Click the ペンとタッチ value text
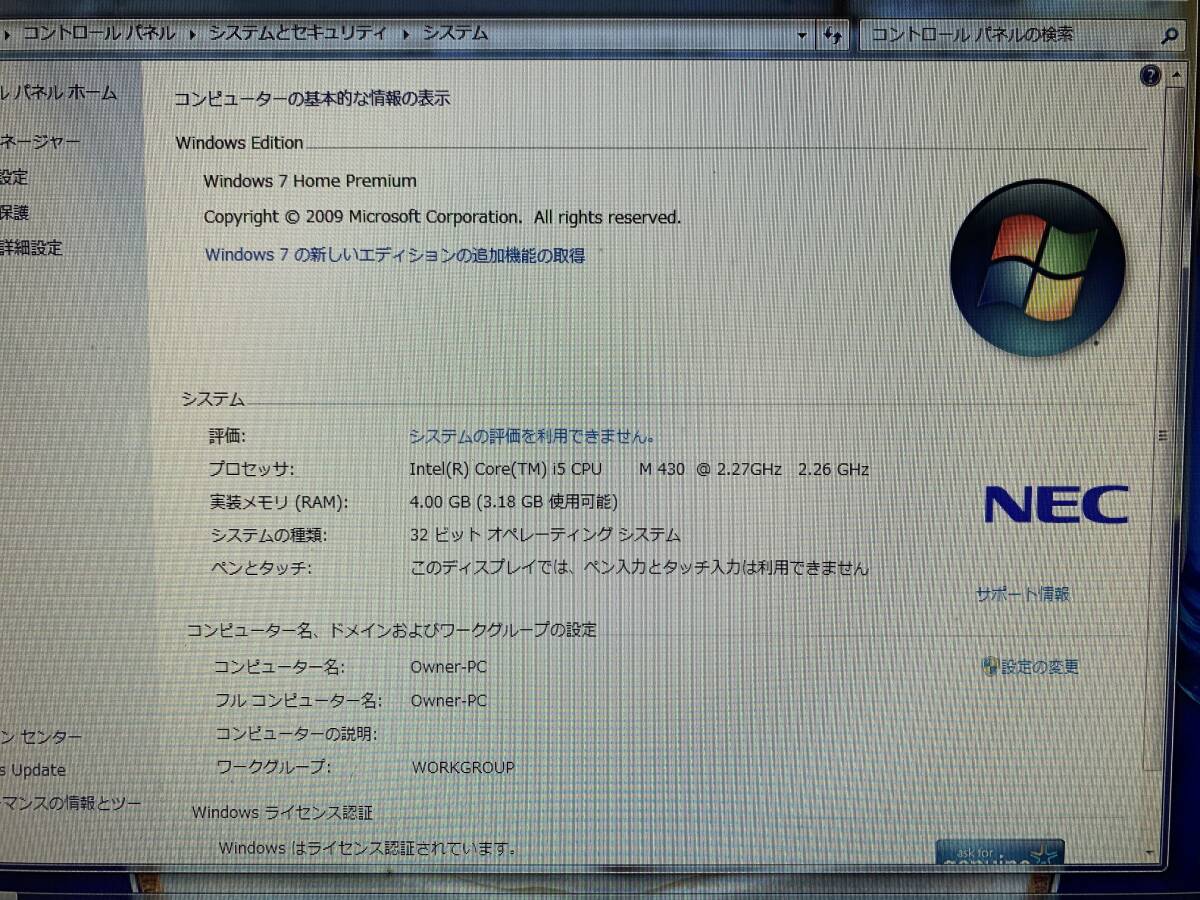Viewport: 1200px width, 900px height. [639, 568]
